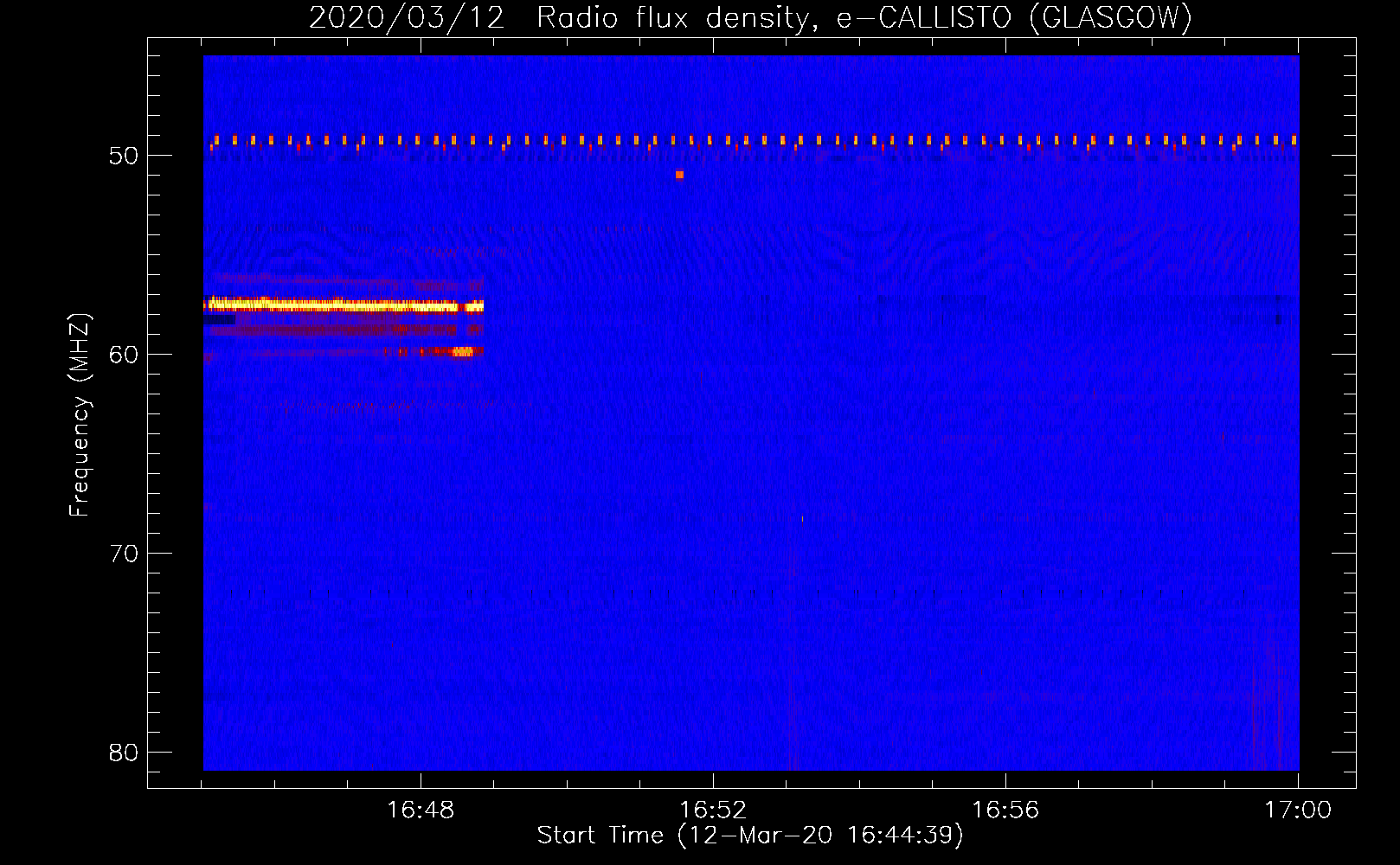Click the isolated orange spot near 51 MHz
Viewport: 1400px width, 865px height.
point(679,175)
